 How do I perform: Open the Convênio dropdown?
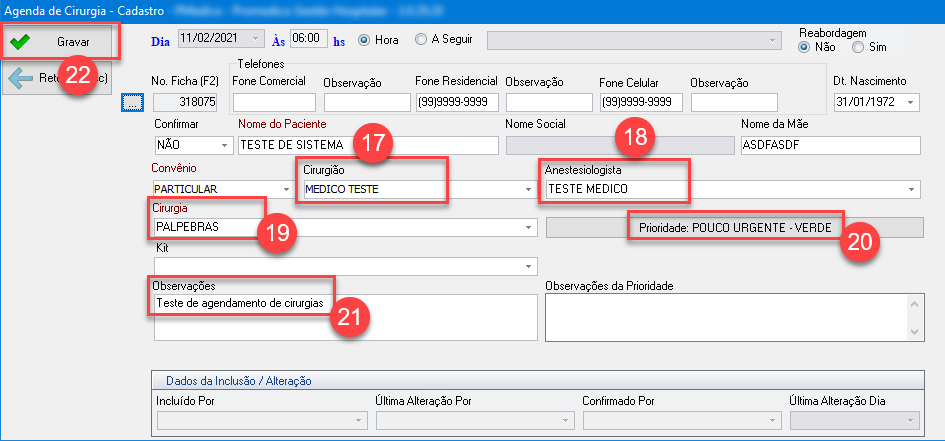pyautogui.click(x=286, y=189)
